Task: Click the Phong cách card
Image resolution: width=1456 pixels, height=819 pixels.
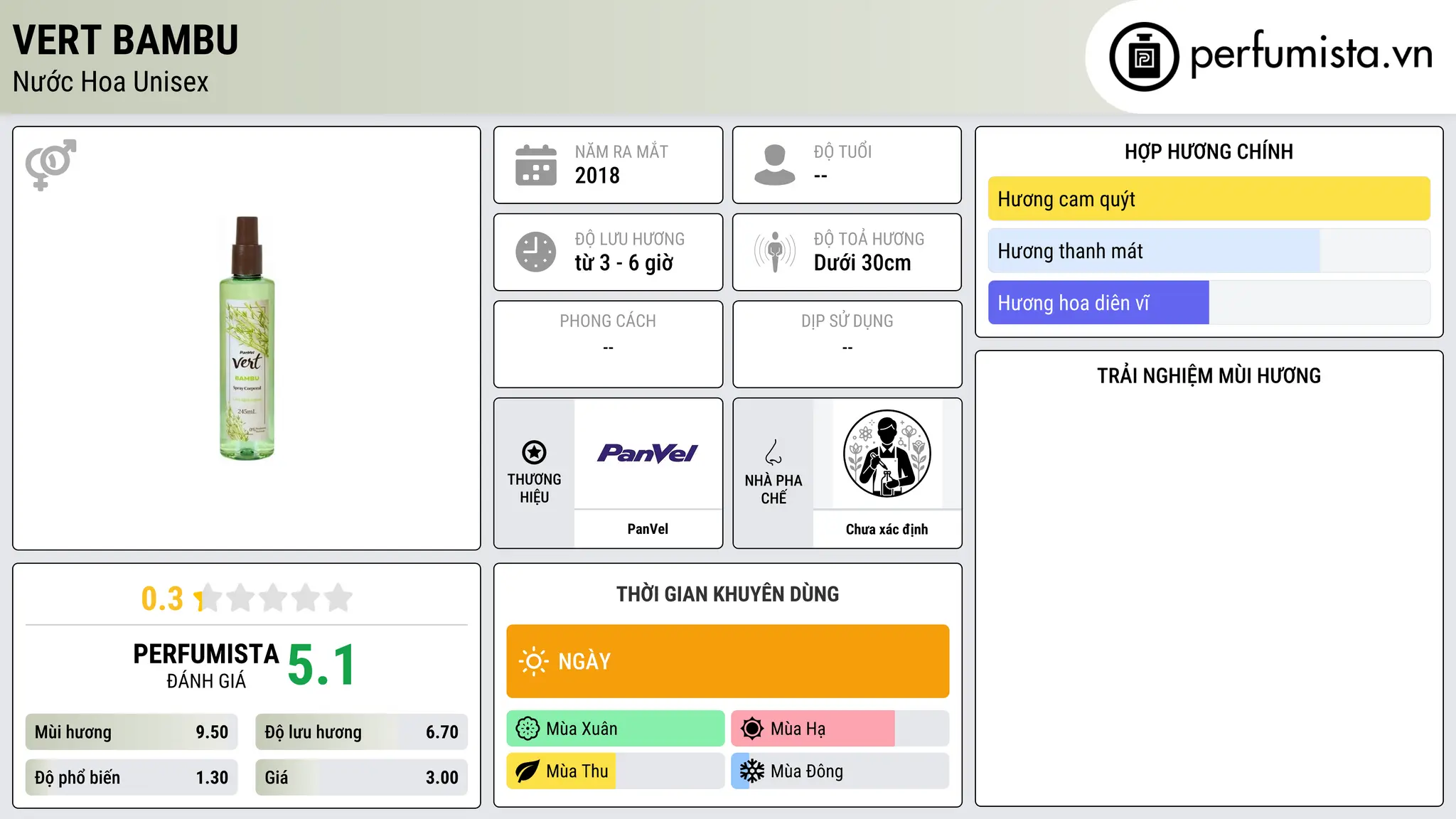Action: click(x=608, y=344)
